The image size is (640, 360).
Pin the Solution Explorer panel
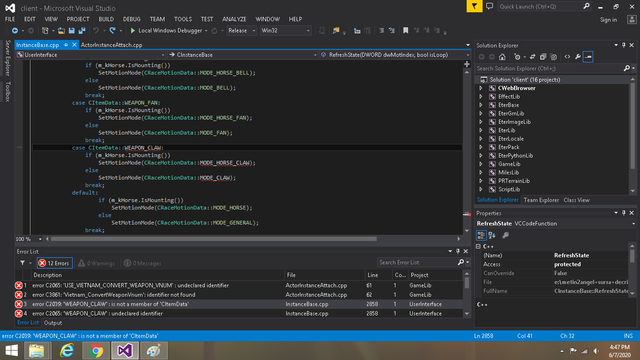point(624,45)
